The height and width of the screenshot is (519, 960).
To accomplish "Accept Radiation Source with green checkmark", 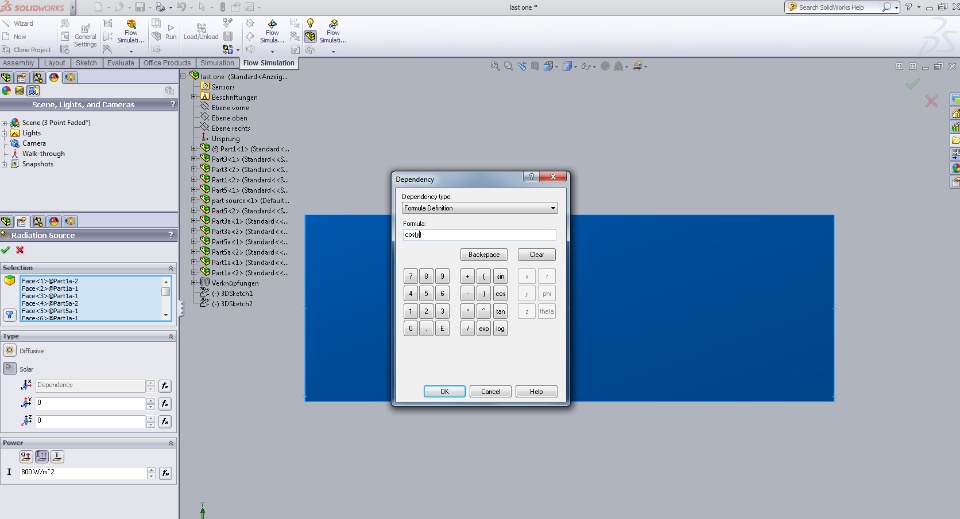I will (x=6, y=250).
